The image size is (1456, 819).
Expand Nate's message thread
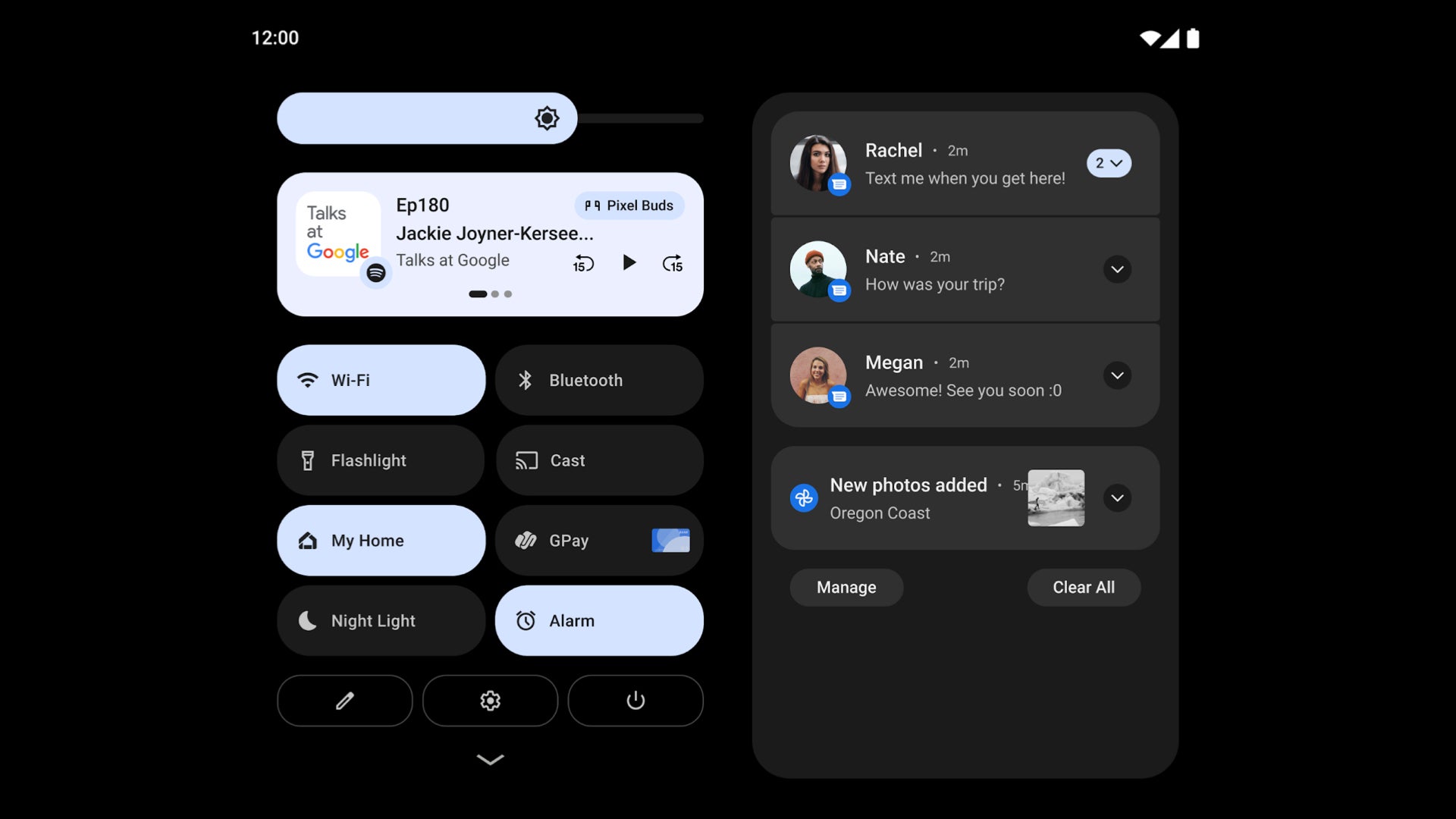[1117, 270]
